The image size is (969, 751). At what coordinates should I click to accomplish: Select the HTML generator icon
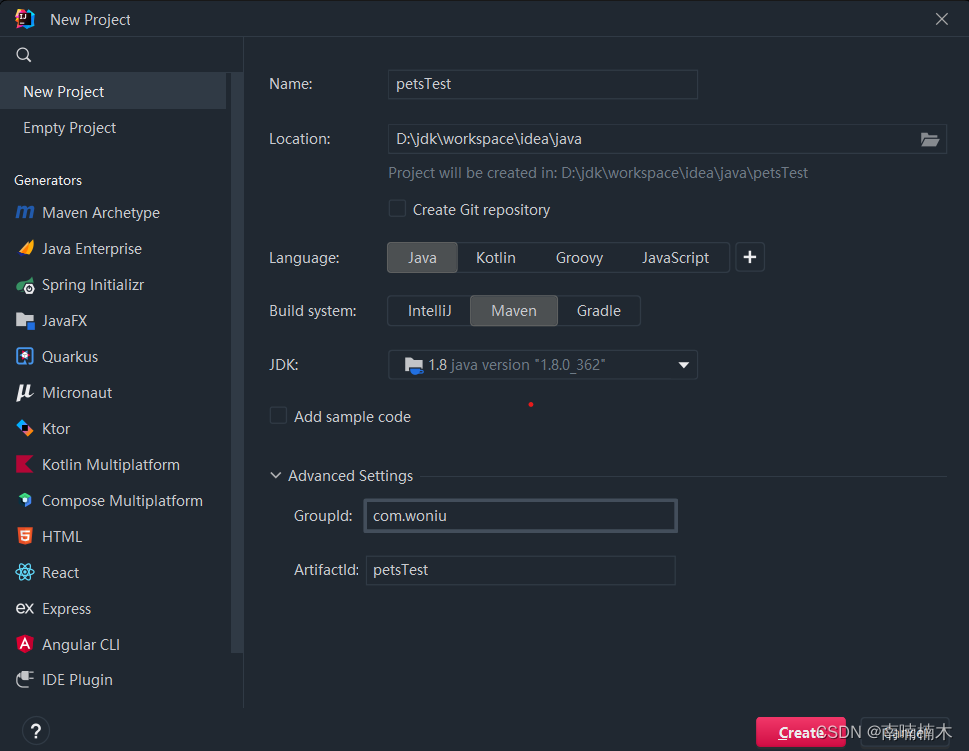tap(25, 536)
